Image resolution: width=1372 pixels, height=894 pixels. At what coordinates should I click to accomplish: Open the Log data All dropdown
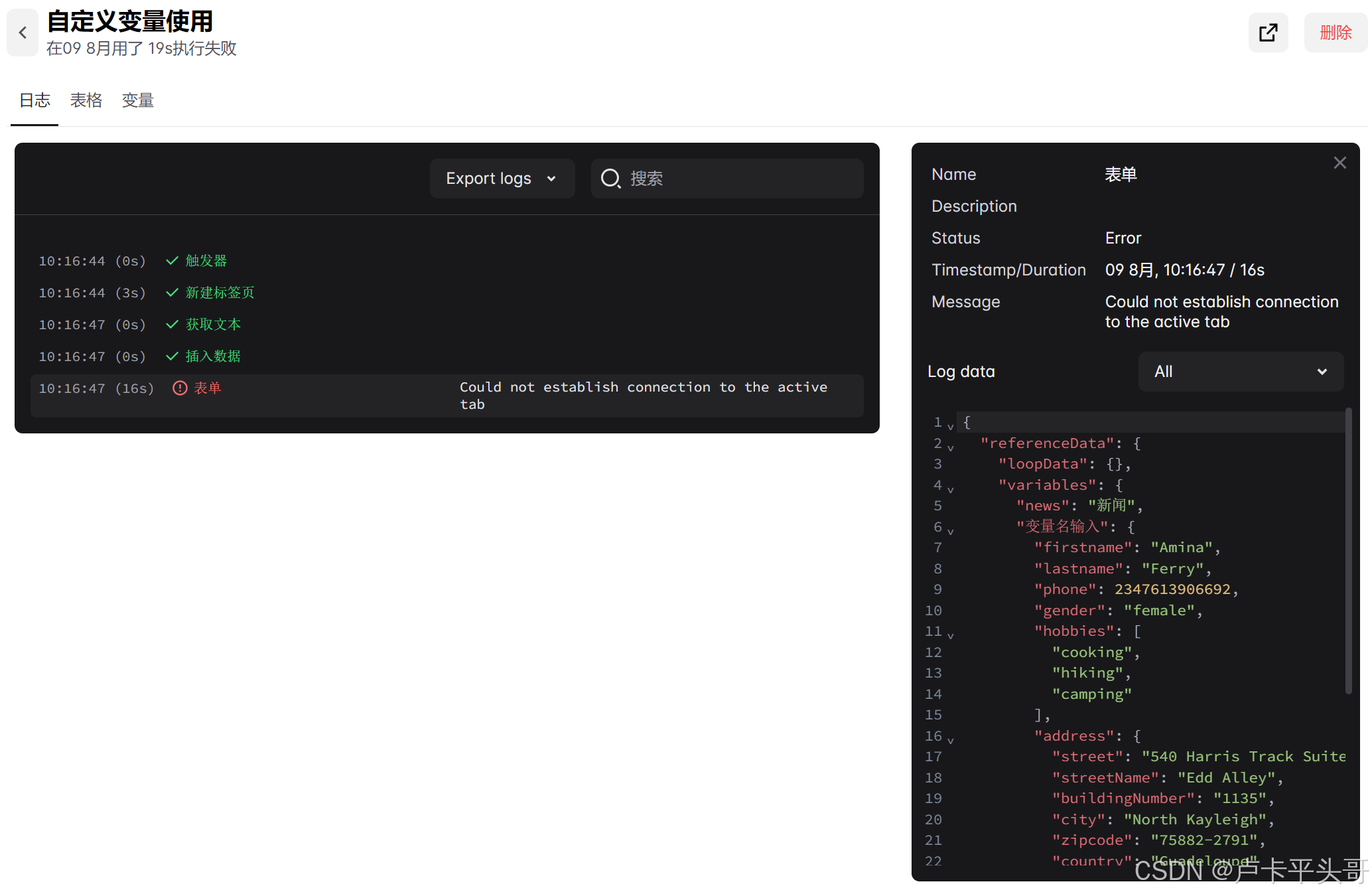click(1240, 372)
